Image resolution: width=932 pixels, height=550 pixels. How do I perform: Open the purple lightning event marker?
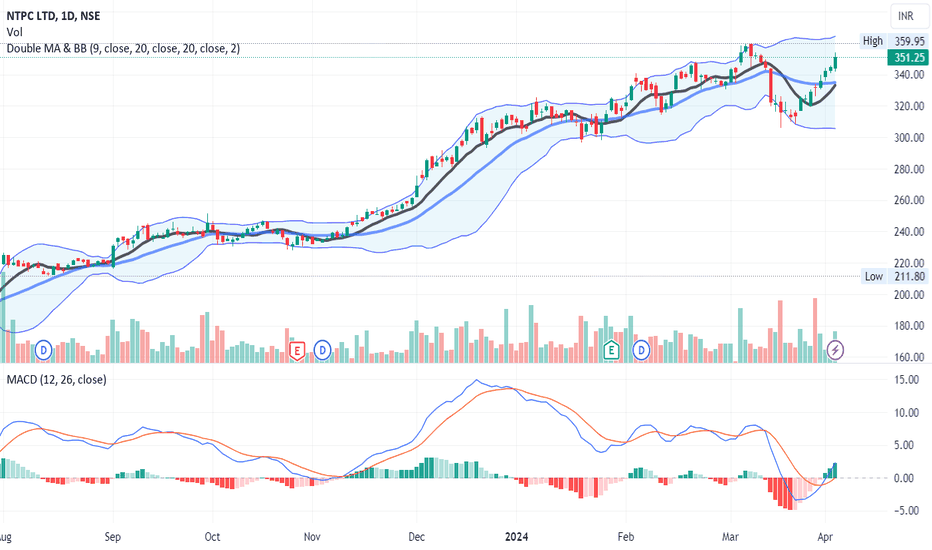pyautogui.click(x=835, y=350)
